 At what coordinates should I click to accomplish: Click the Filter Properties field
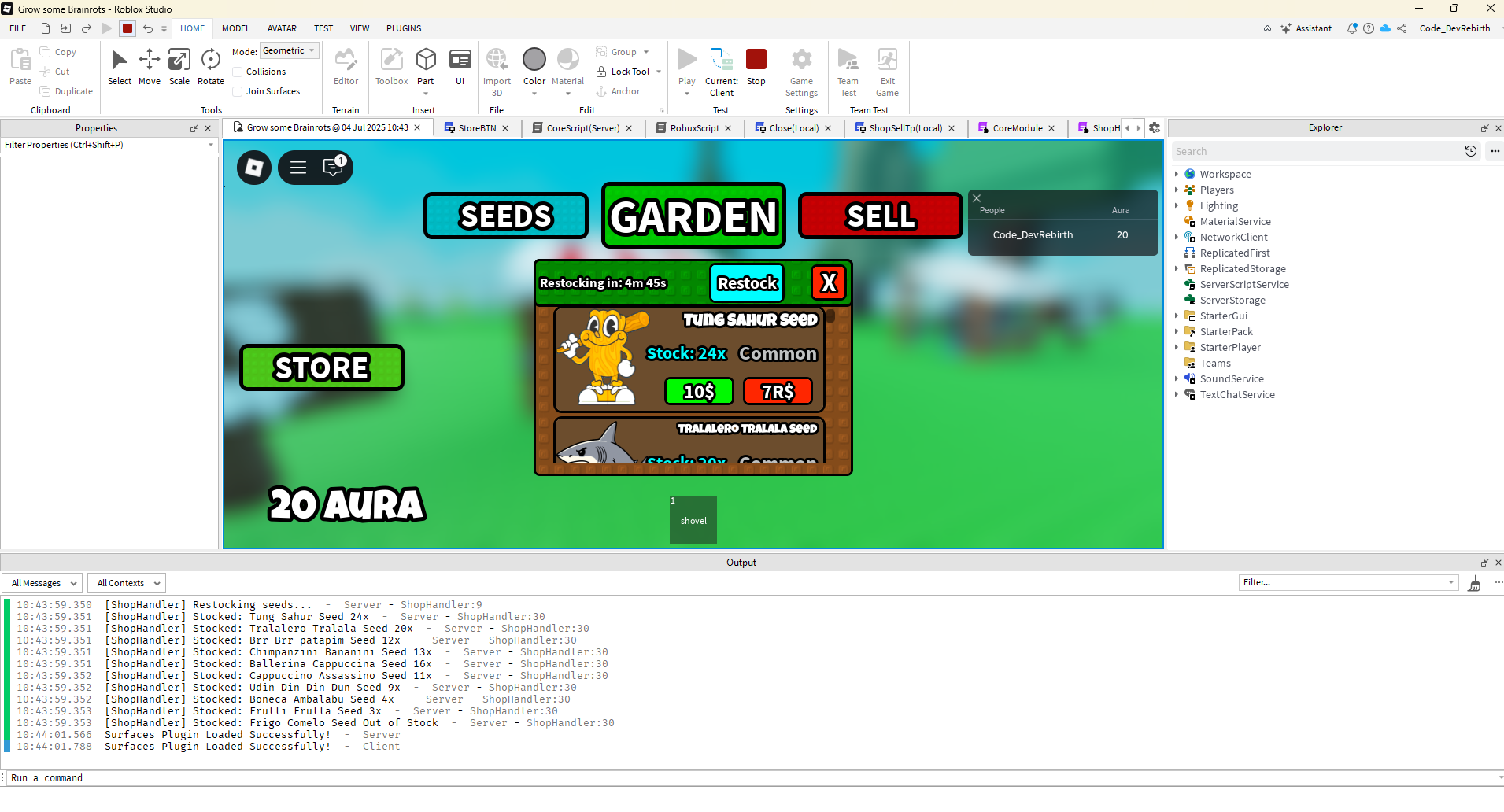tap(109, 145)
